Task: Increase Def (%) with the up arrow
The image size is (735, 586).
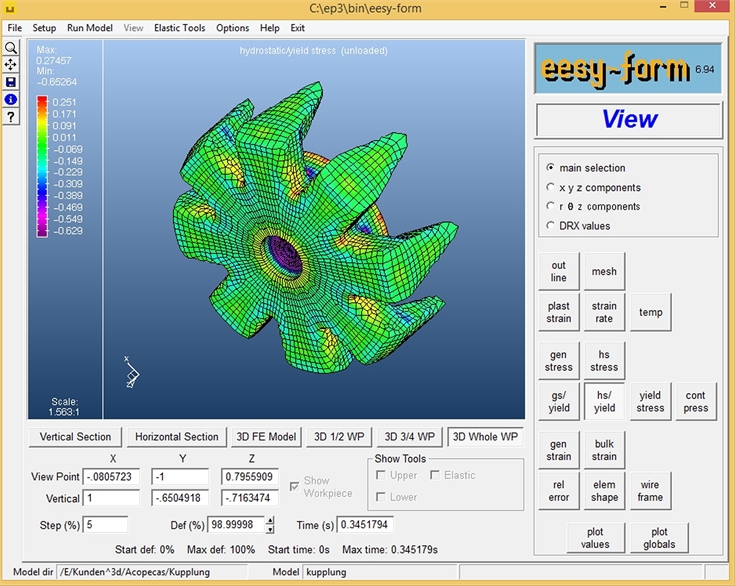Action: pyautogui.click(x=270, y=520)
